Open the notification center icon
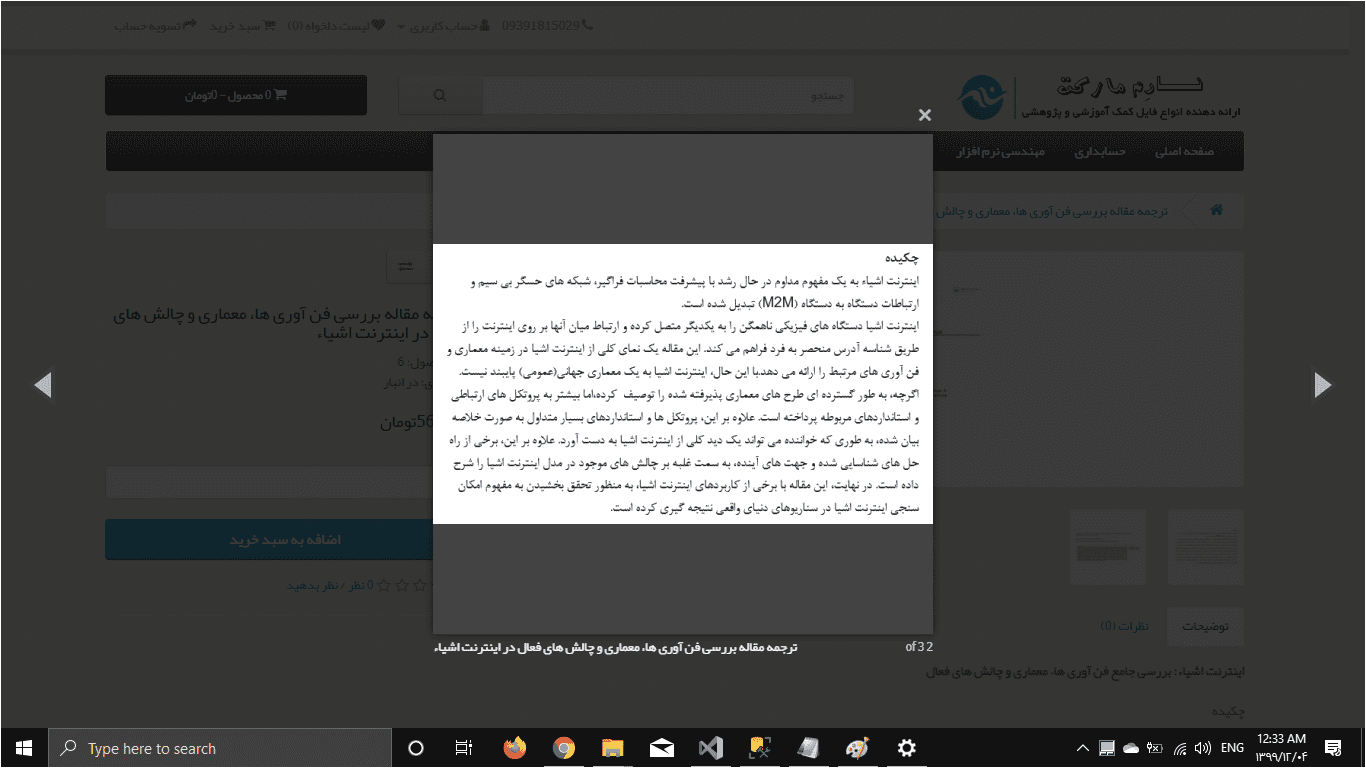The width and height of the screenshot is (1366, 768). [x=1333, y=748]
